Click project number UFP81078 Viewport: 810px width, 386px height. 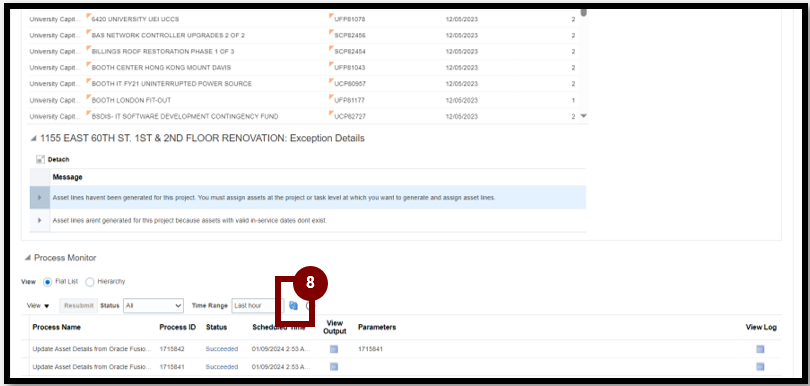350,19
